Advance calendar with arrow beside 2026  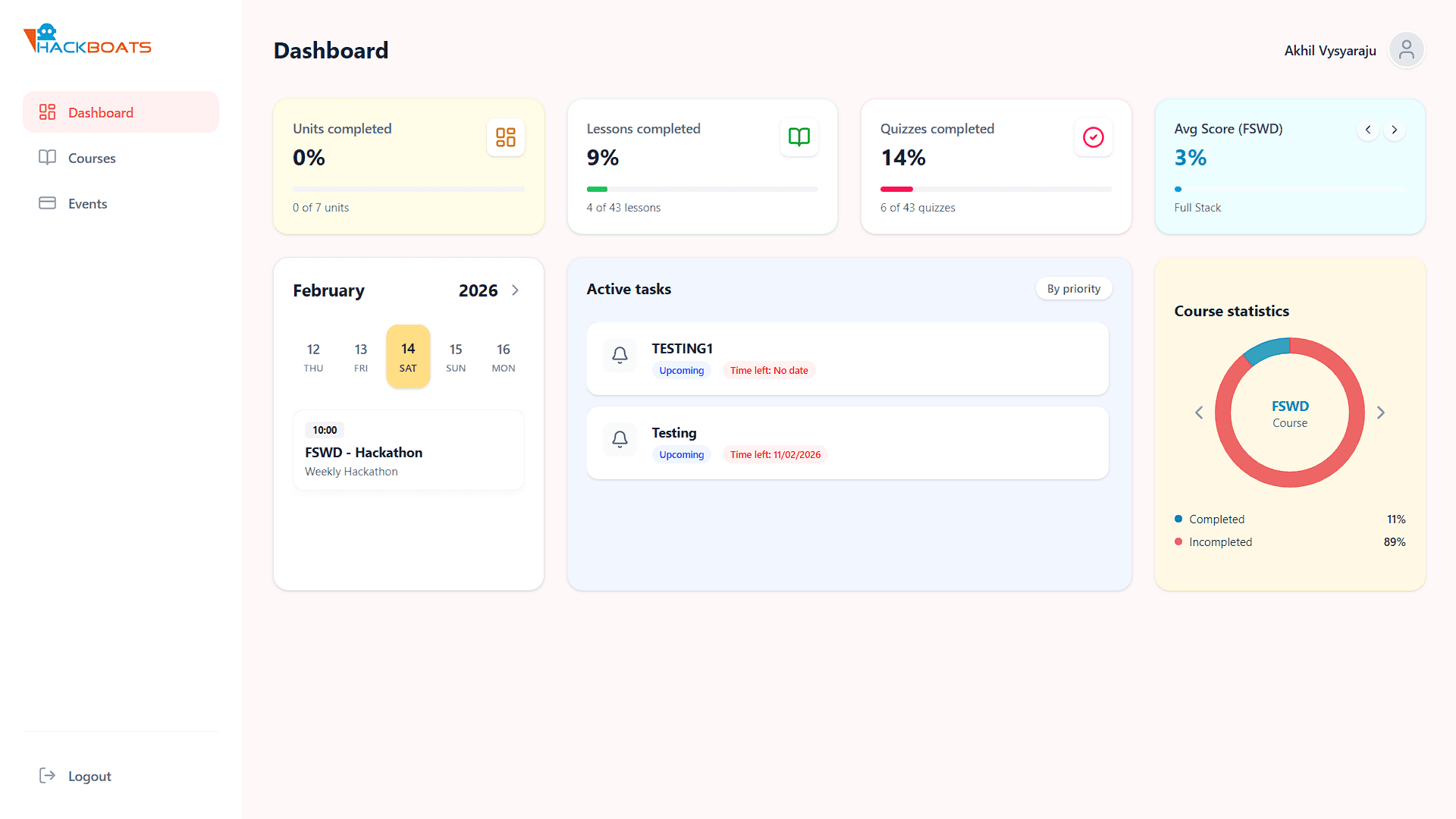[x=516, y=290]
